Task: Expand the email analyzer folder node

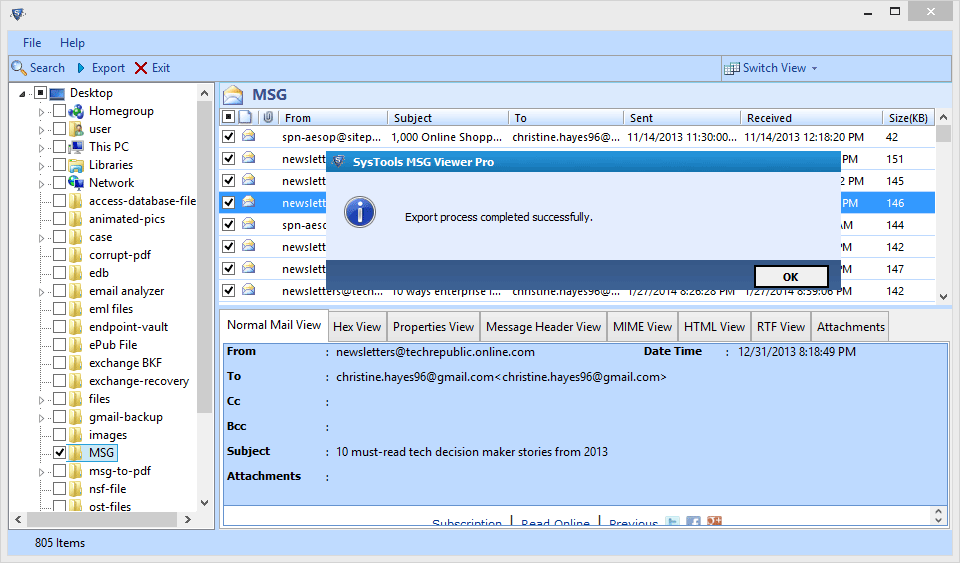Action: pos(42,292)
